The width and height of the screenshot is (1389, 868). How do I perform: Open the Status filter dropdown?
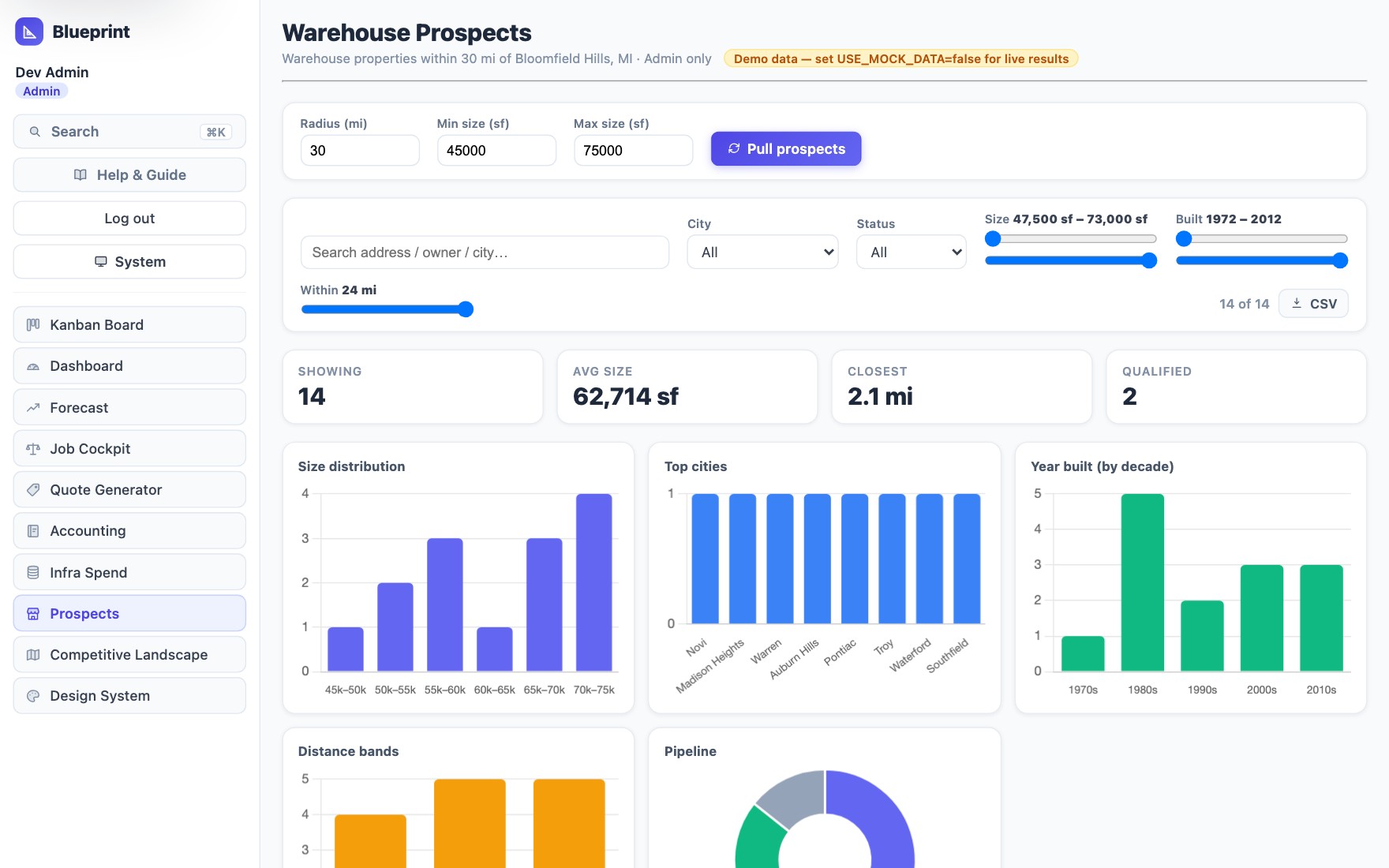coord(912,252)
